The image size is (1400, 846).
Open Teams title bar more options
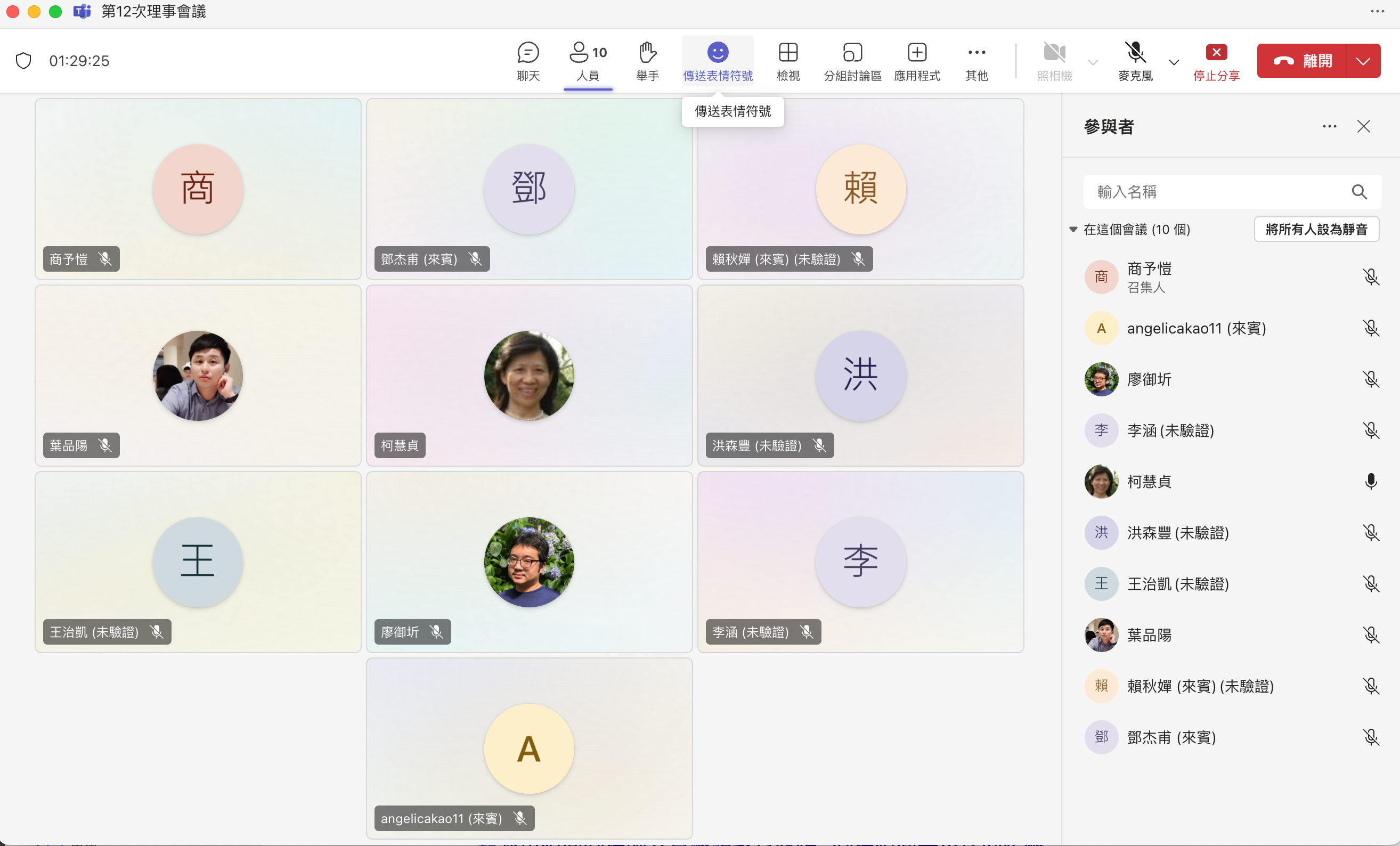pyautogui.click(x=1377, y=11)
